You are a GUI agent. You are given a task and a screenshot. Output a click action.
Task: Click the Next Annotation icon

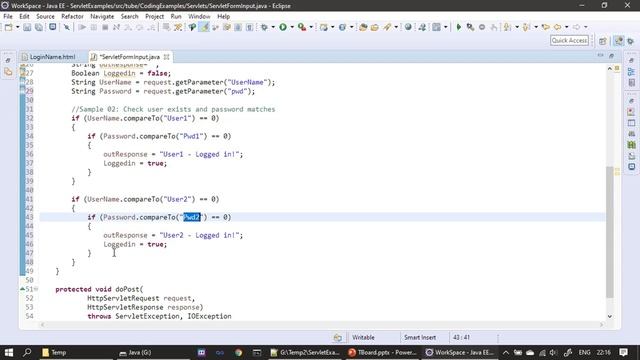(x=507, y=27)
